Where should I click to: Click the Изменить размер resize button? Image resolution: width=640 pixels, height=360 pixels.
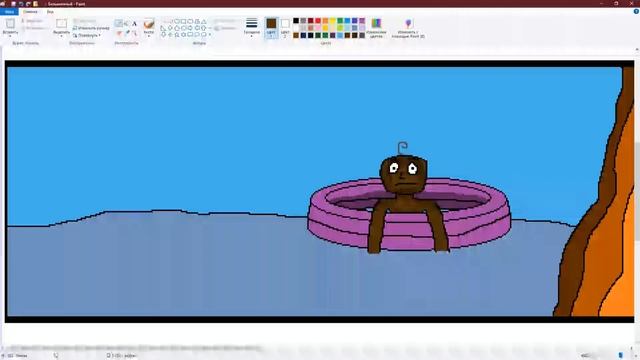point(91,28)
